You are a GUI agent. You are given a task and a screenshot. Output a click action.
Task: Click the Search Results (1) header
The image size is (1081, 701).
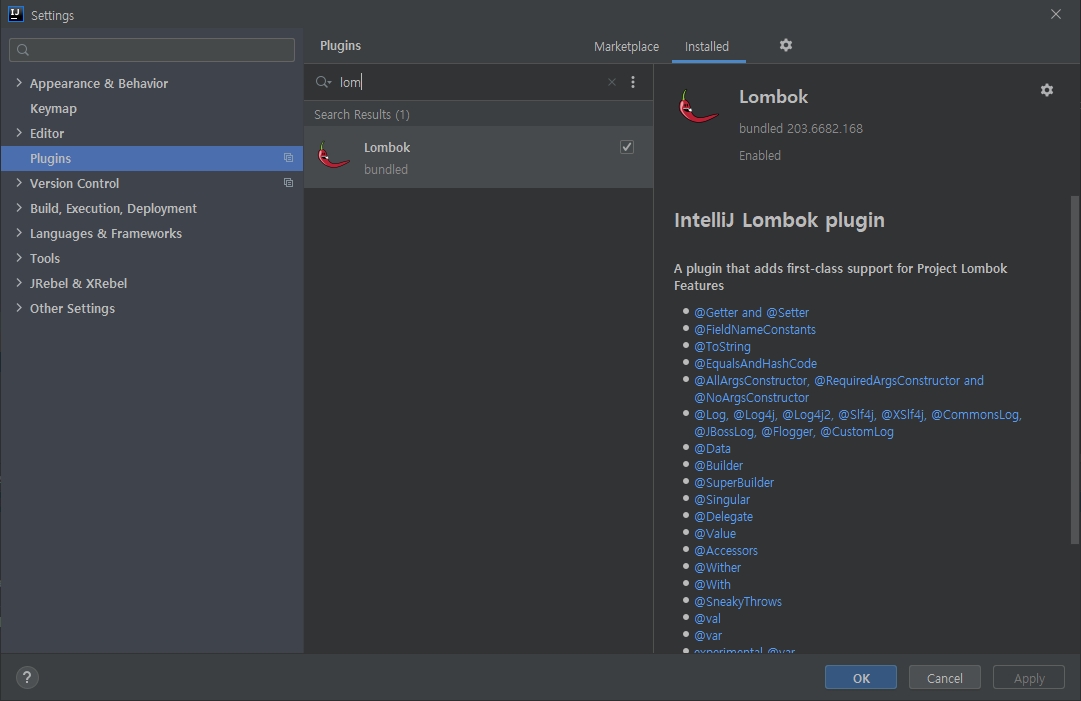click(362, 114)
